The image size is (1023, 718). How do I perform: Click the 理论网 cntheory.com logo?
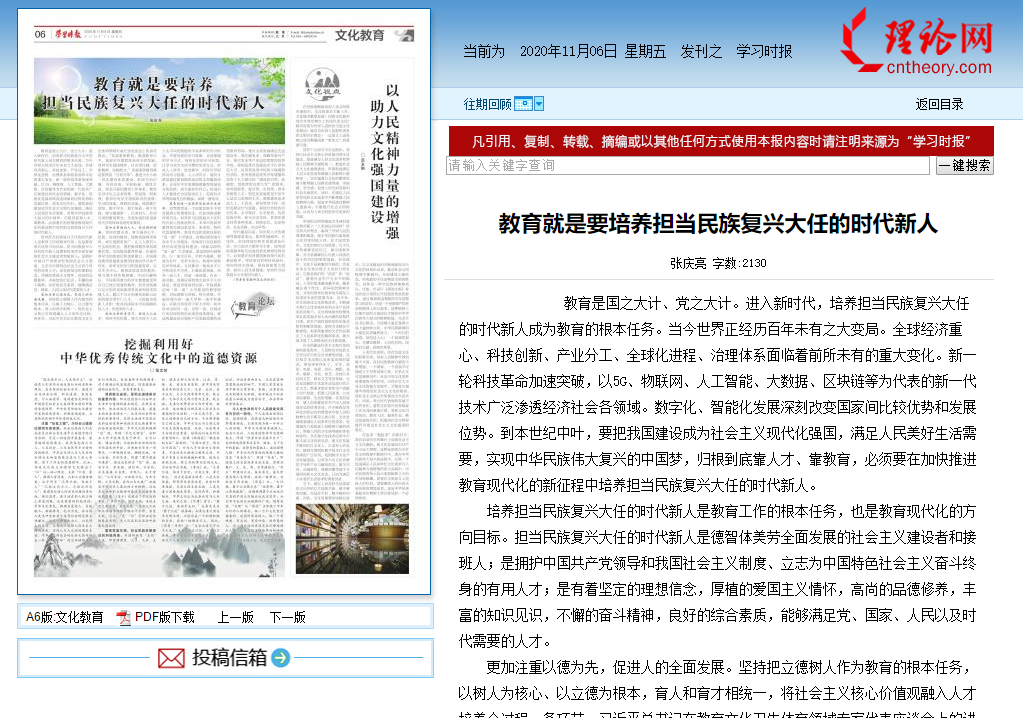(917, 42)
